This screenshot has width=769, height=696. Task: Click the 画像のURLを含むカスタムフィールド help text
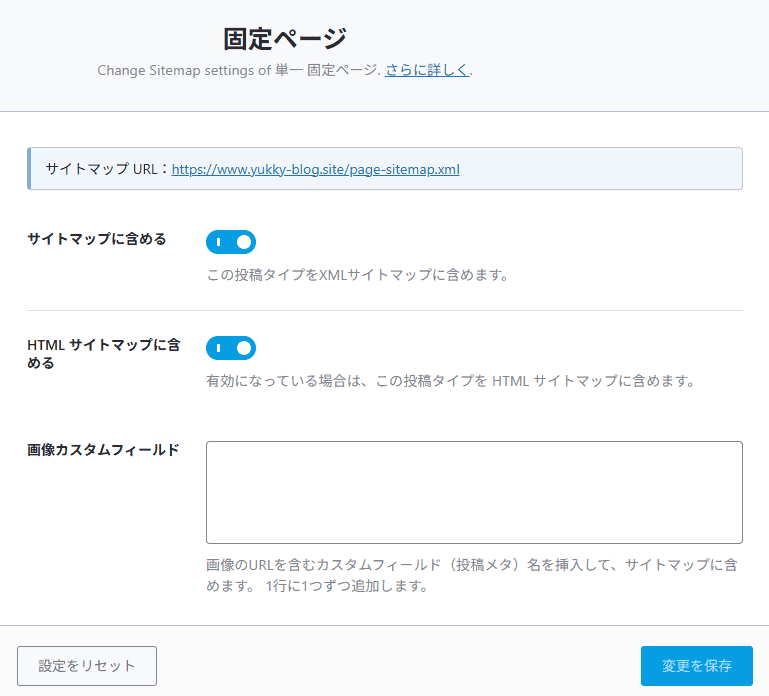[x=471, y=575]
